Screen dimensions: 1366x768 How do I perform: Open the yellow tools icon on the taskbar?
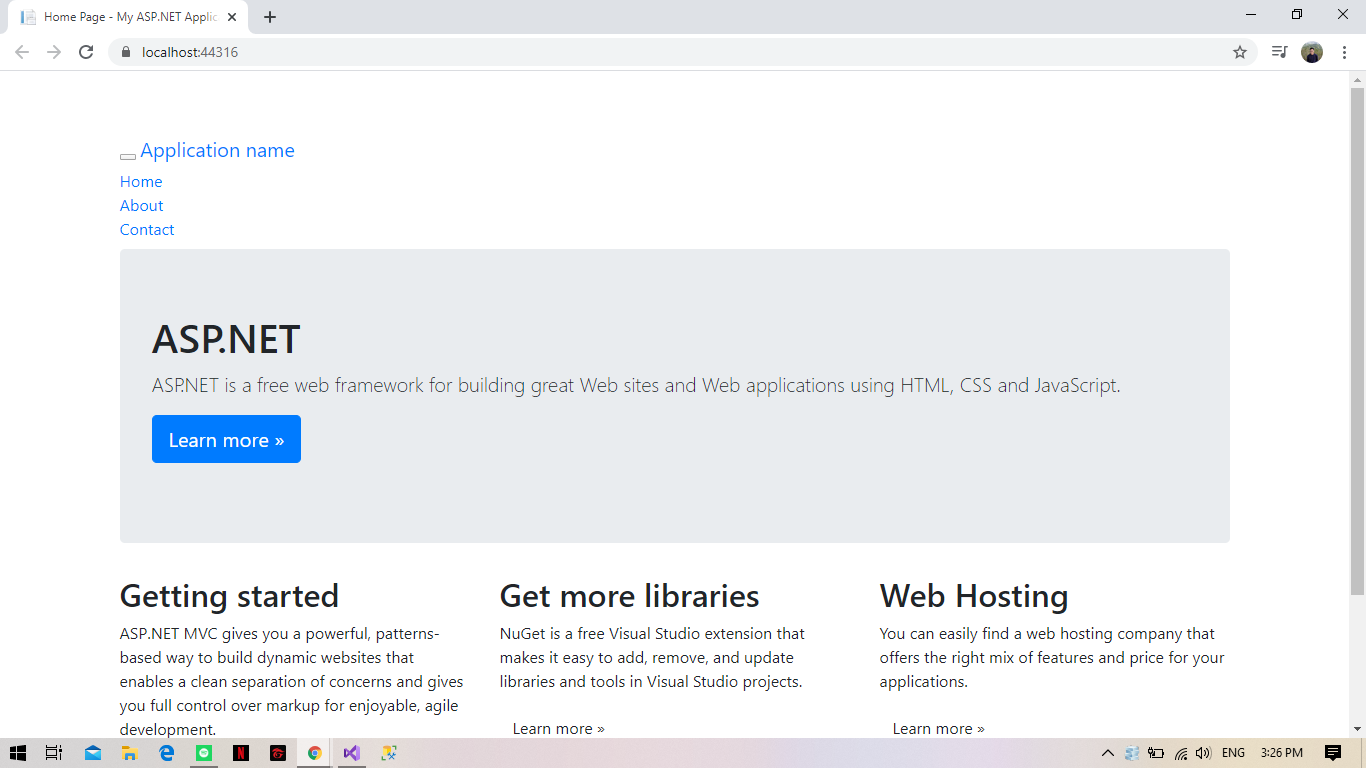click(389, 753)
